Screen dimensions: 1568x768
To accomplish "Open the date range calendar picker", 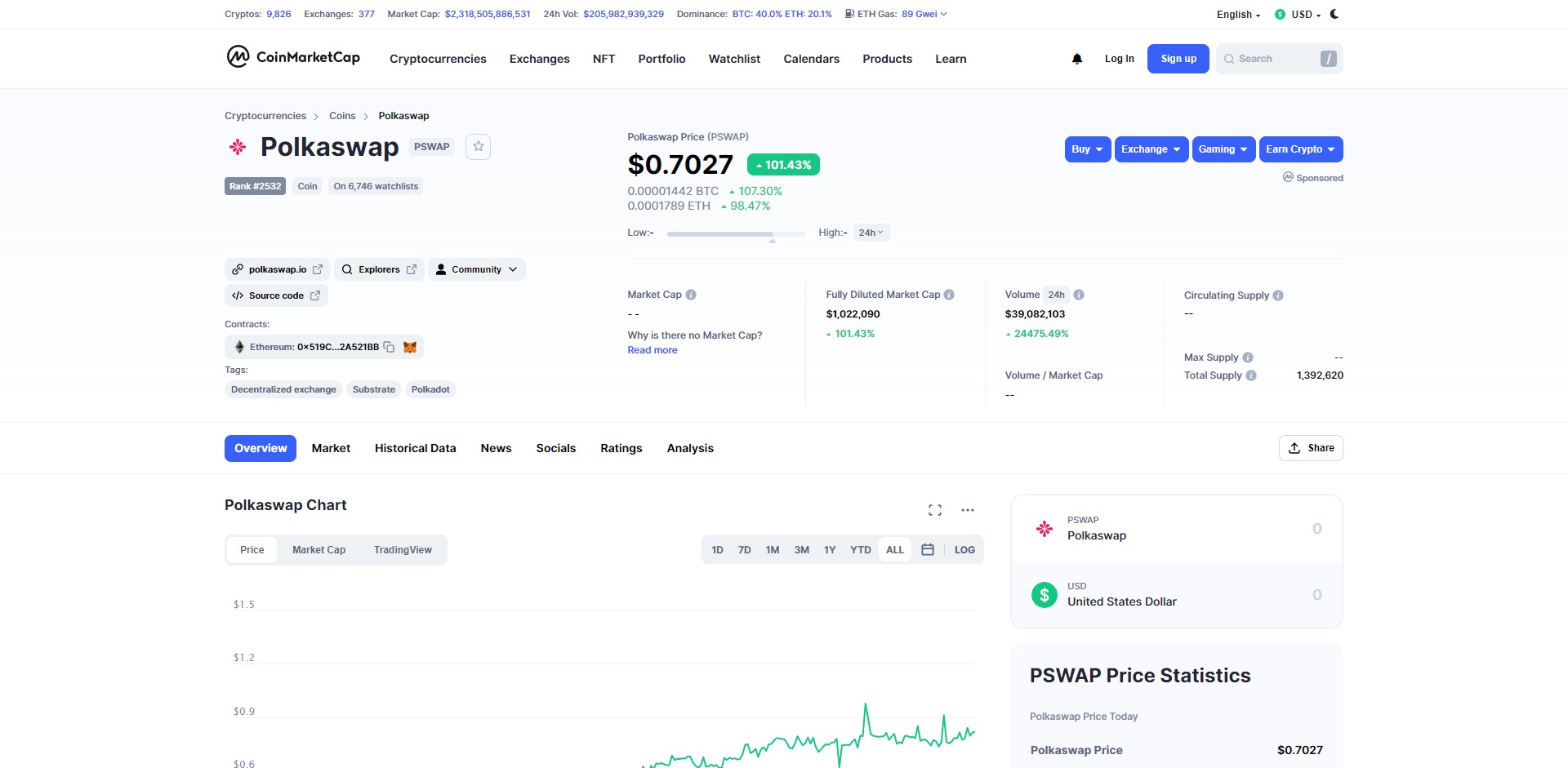I will click(x=928, y=549).
